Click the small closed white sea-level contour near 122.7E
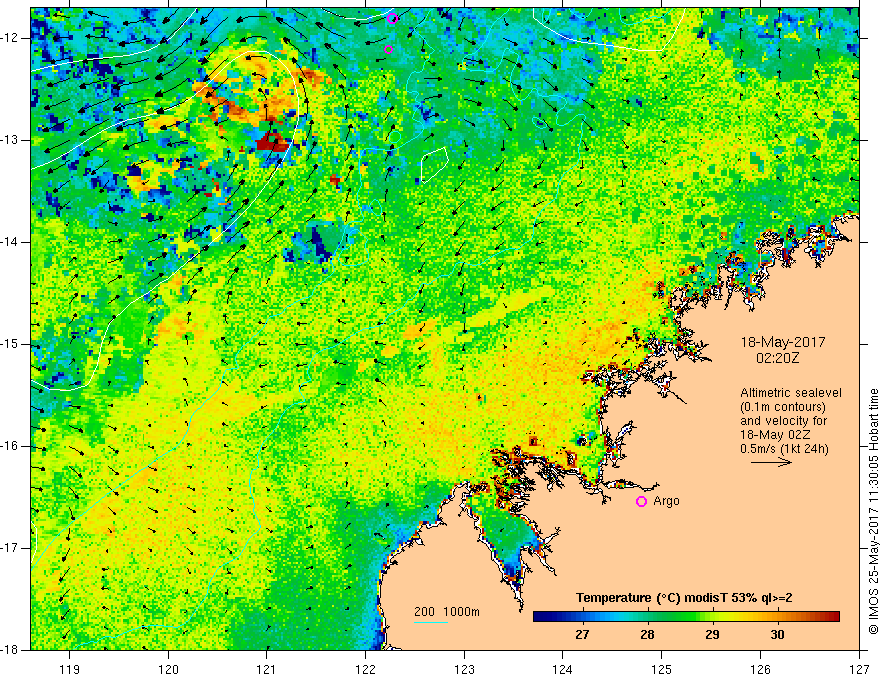This screenshot has height=680, width=880. (434, 164)
